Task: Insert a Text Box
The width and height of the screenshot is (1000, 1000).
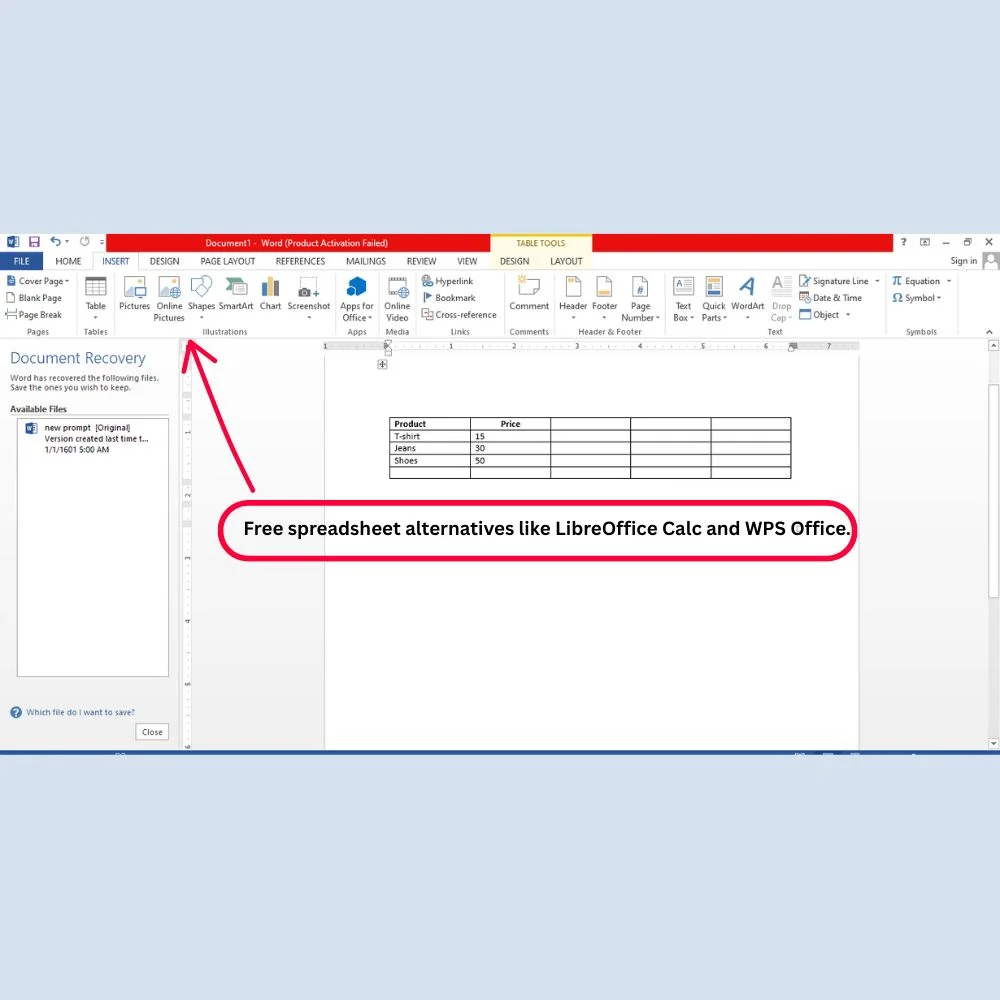Action: 683,298
